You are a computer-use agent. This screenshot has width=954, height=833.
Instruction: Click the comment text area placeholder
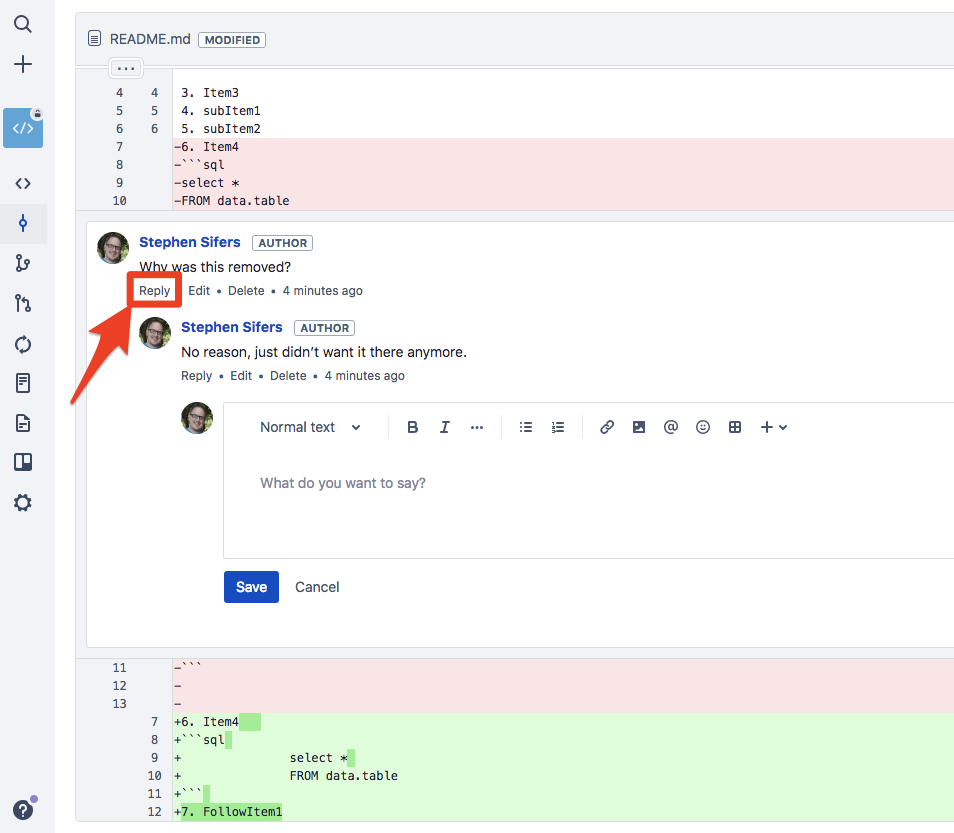343,483
